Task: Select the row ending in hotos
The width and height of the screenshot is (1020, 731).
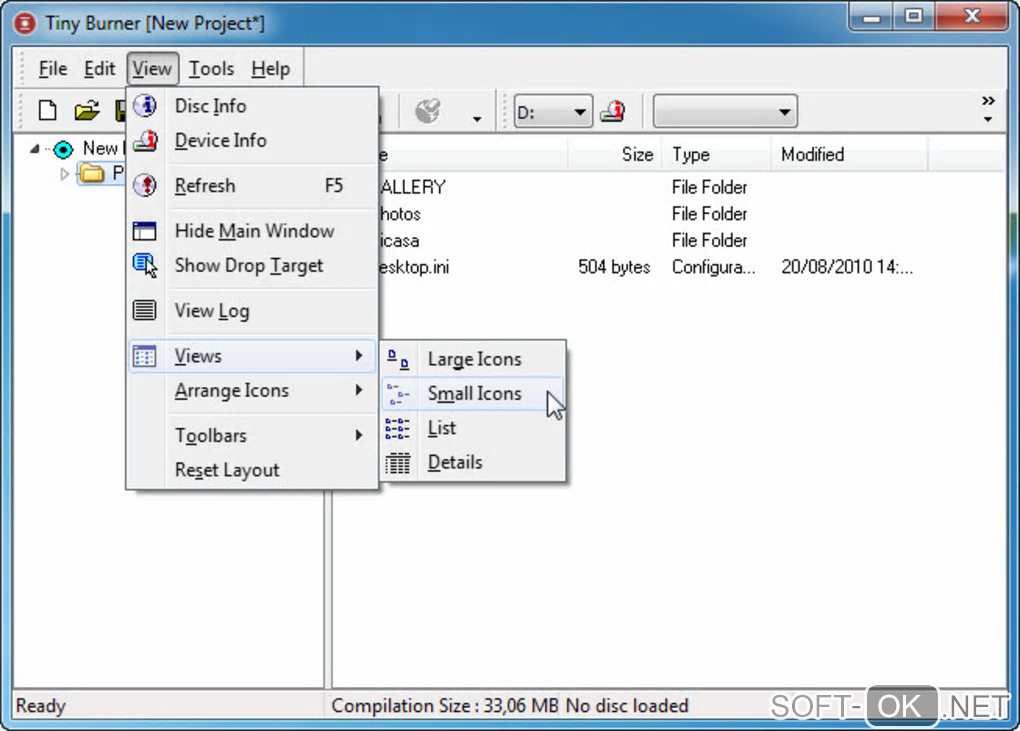Action: 401,214
